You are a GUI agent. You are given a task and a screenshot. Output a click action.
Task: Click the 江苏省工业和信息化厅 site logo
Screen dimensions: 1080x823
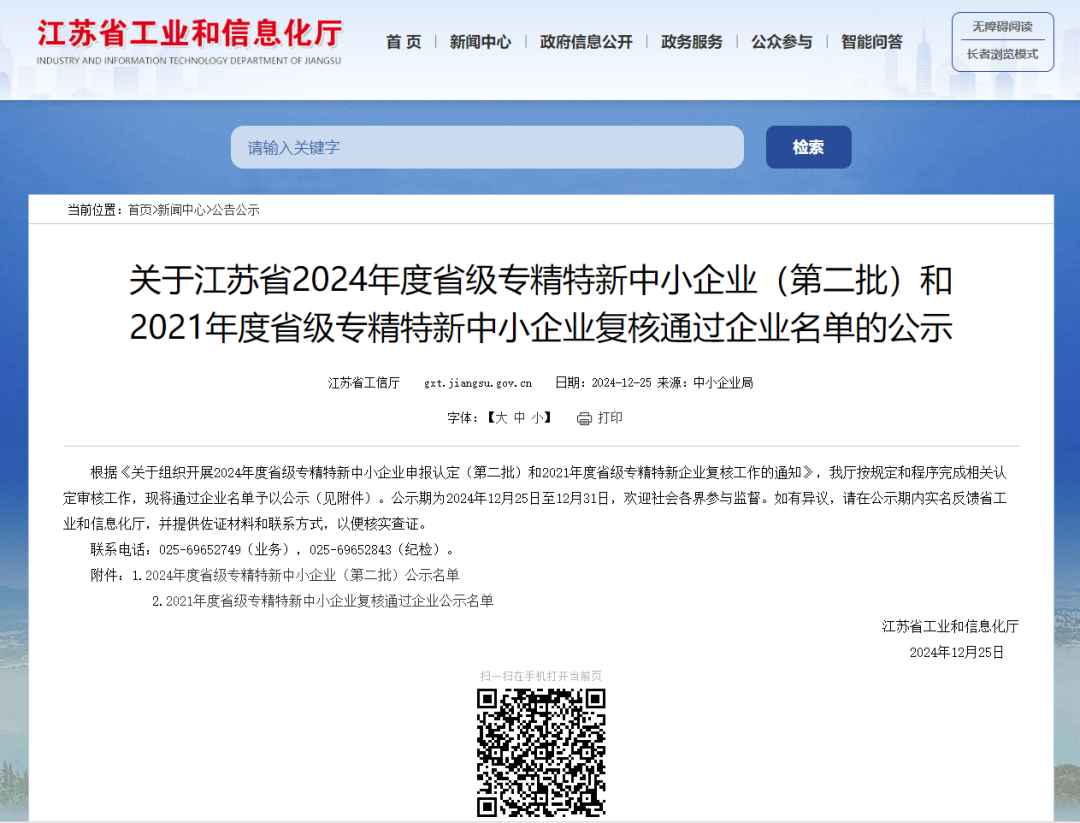click(x=189, y=42)
